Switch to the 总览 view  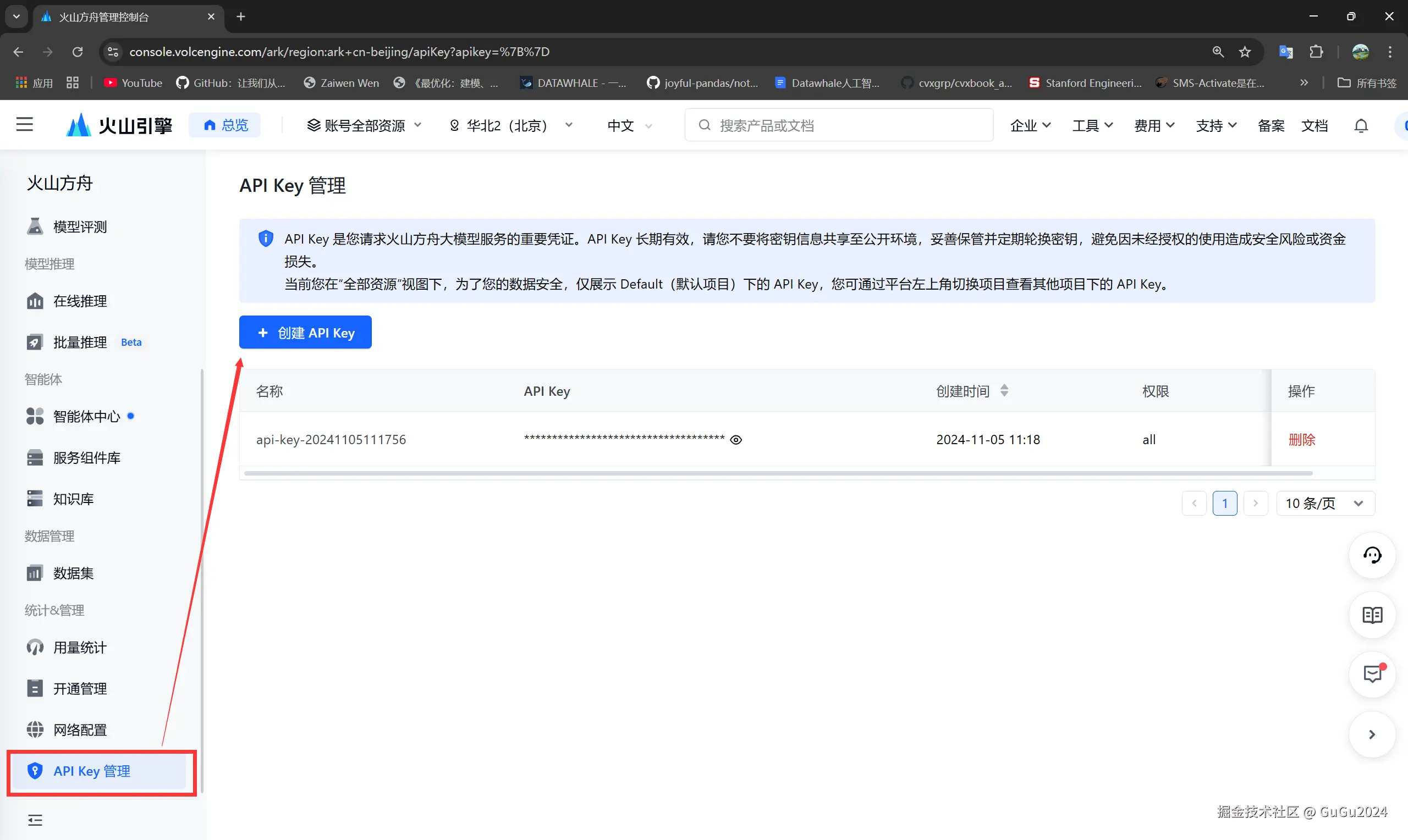click(225, 125)
